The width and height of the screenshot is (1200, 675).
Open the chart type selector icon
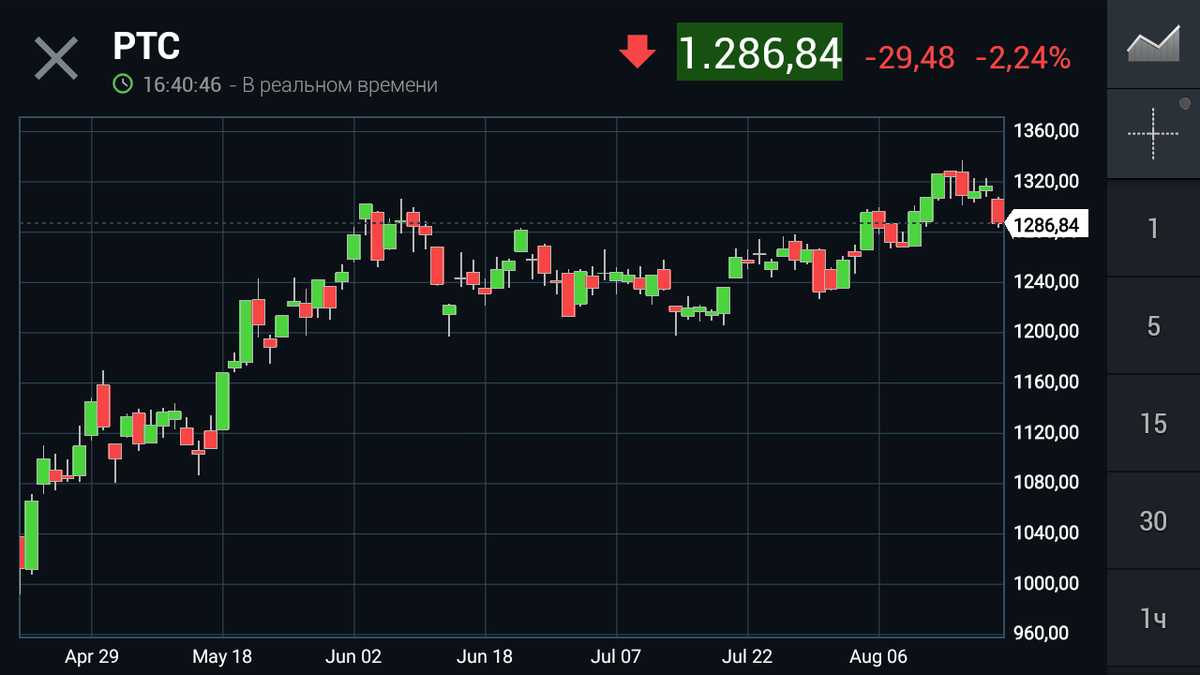[1154, 44]
